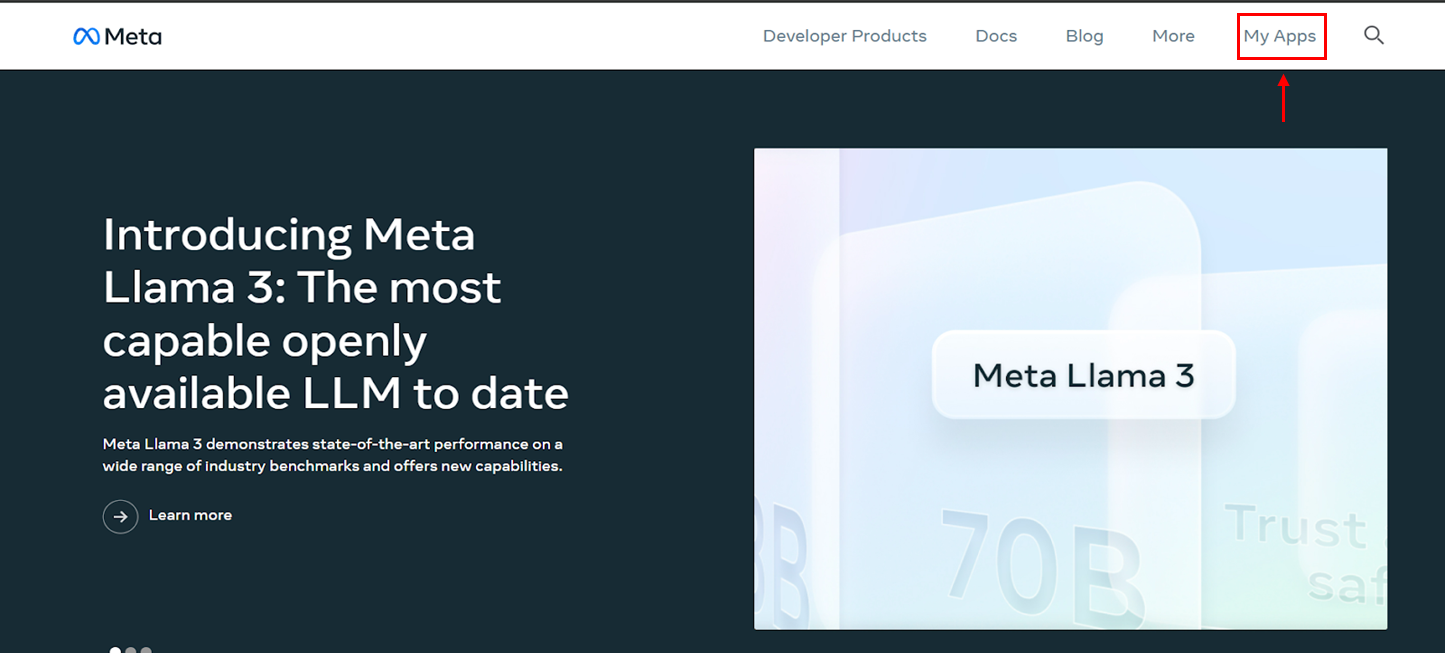Select the first white carousel dot
The image size is (1445, 653).
tap(116, 650)
